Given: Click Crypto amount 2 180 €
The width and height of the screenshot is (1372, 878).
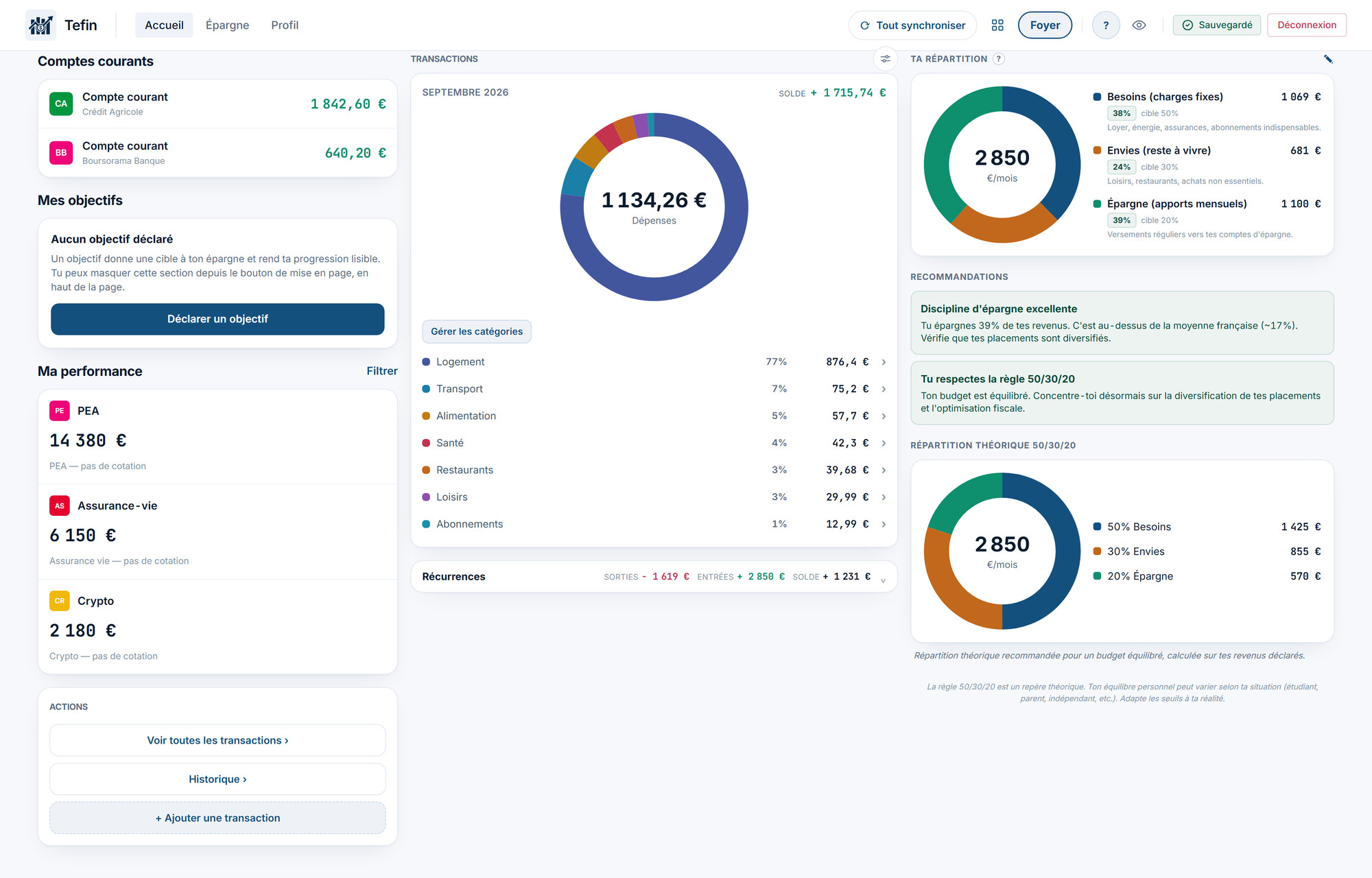Looking at the screenshot, I should click(x=83, y=630).
